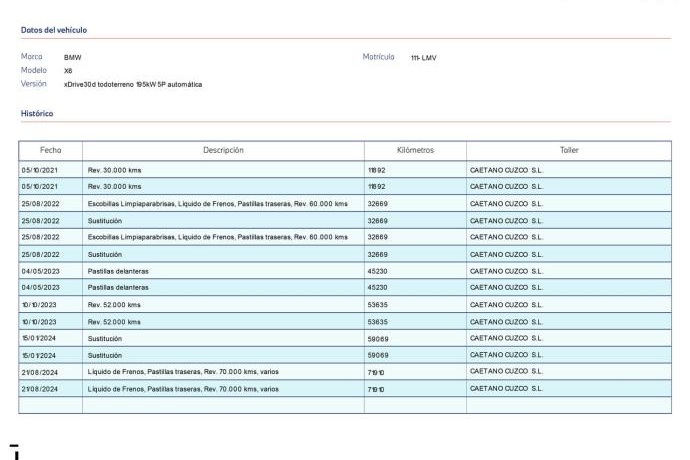Screen dimensions: 690x460
Task: Select the first 45230 kilometers cell
Action: tap(378, 270)
